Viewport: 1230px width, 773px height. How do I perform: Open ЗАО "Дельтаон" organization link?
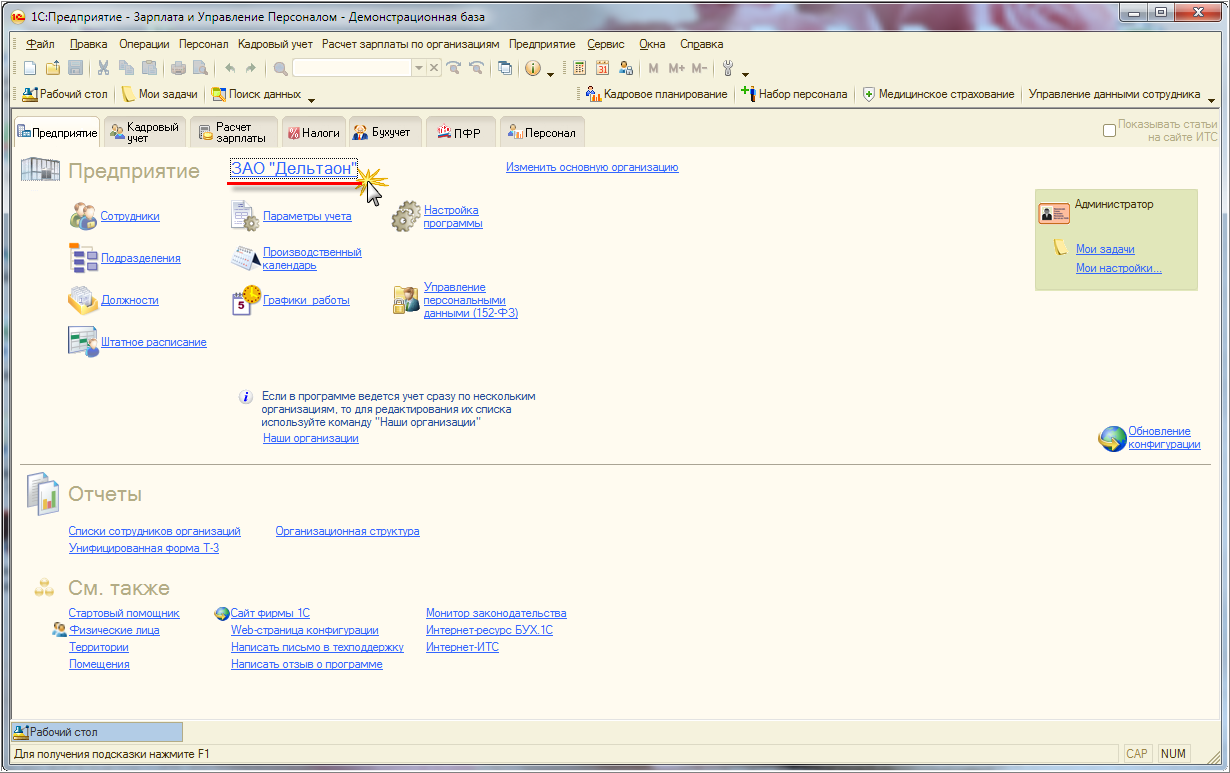point(293,169)
